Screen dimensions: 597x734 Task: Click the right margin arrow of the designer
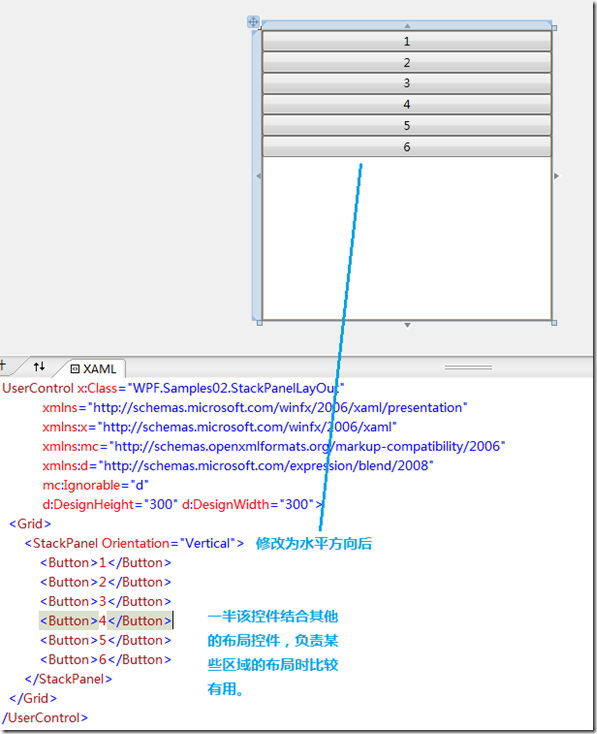pyautogui.click(x=556, y=176)
